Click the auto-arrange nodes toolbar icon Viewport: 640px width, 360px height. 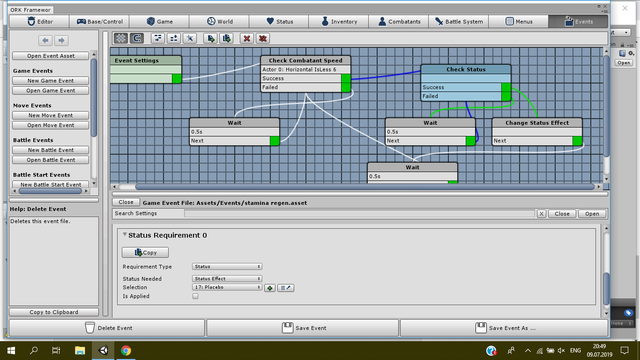pyautogui.click(x=158, y=38)
